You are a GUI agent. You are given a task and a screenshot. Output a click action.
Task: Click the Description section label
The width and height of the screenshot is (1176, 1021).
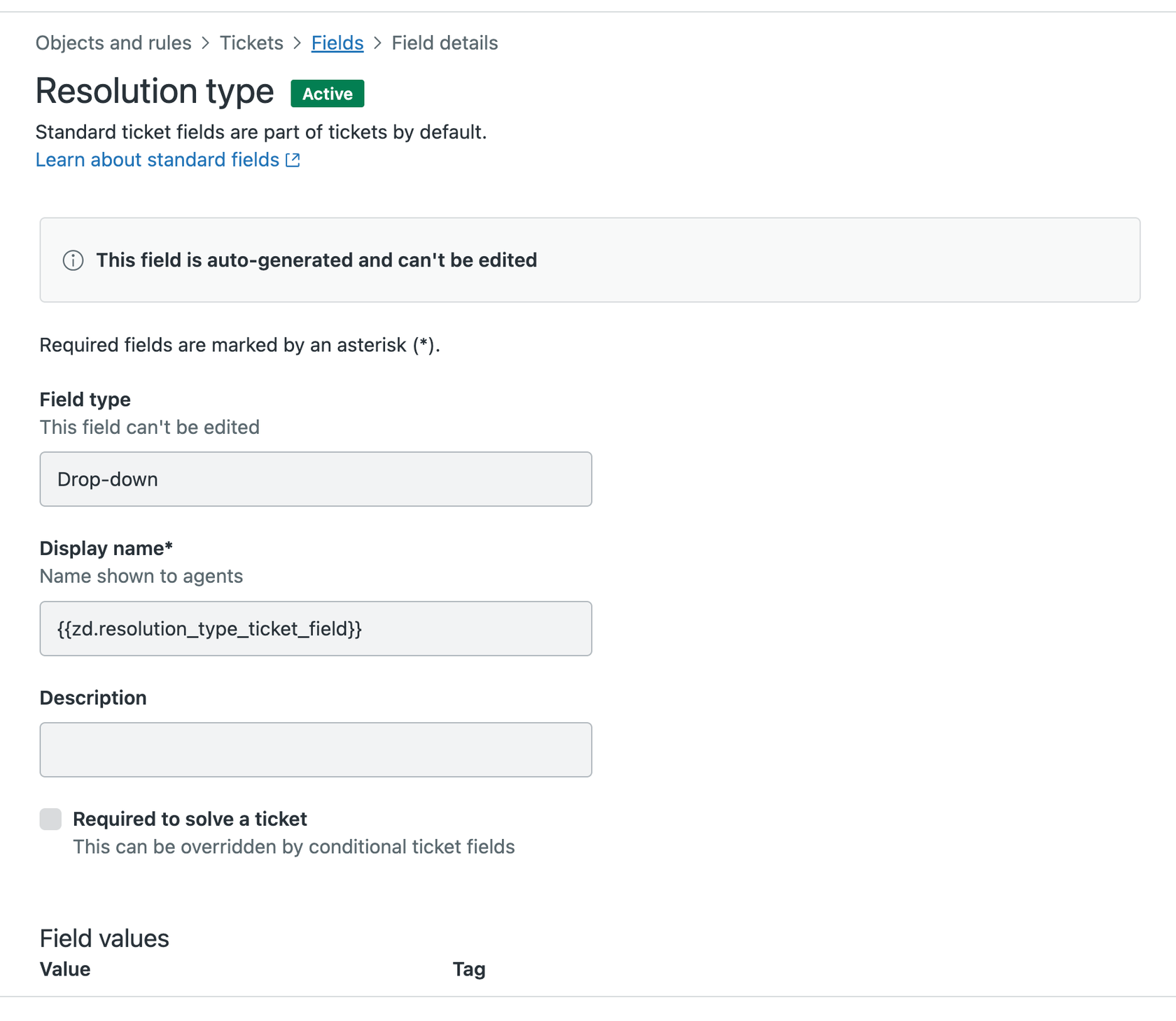tap(93, 698)
